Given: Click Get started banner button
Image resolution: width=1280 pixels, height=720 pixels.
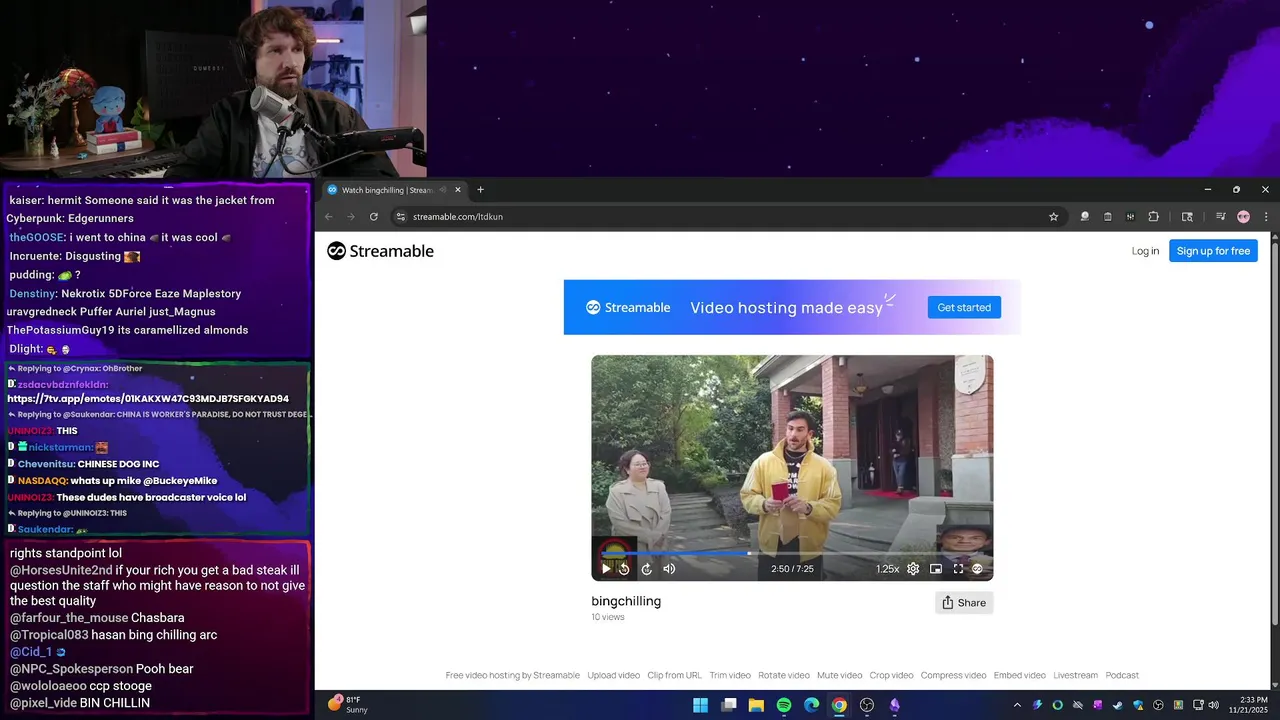Looking at the screenshot, I should tap(964, 307).
